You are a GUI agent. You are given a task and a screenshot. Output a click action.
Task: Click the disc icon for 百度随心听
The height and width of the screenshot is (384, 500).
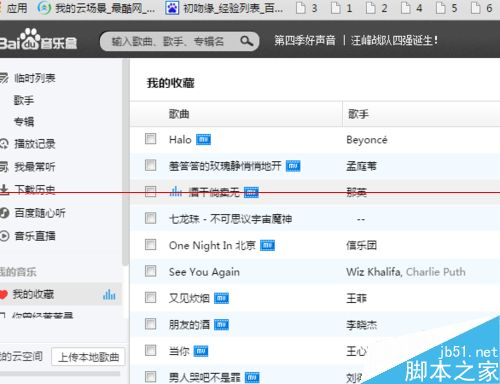click(x=4, y=213)
